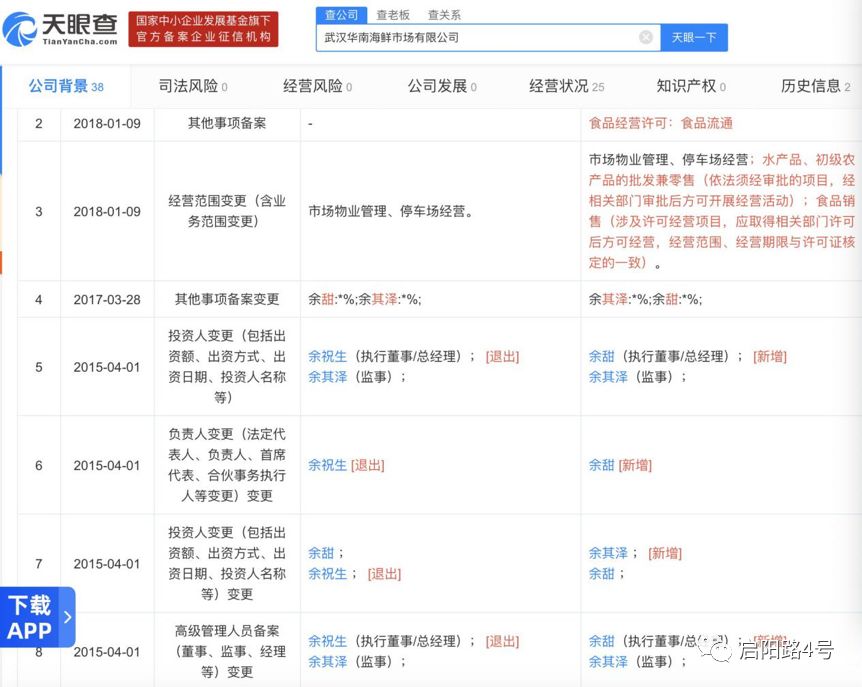Click date 2018-01-09 in row 3
Viewport: 862px width, 687px height.
point(107,212)
